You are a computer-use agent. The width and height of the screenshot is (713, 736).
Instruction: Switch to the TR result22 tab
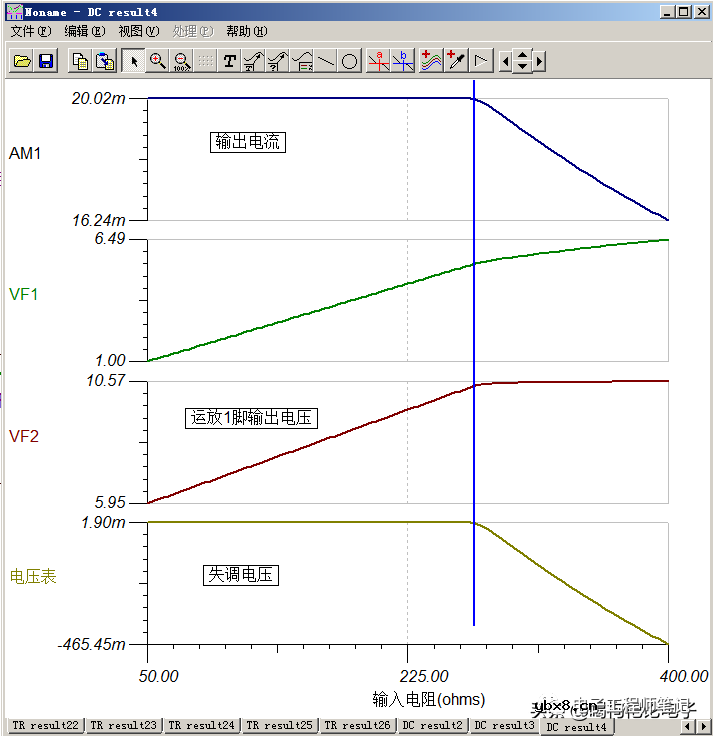[x=45, y=725]
